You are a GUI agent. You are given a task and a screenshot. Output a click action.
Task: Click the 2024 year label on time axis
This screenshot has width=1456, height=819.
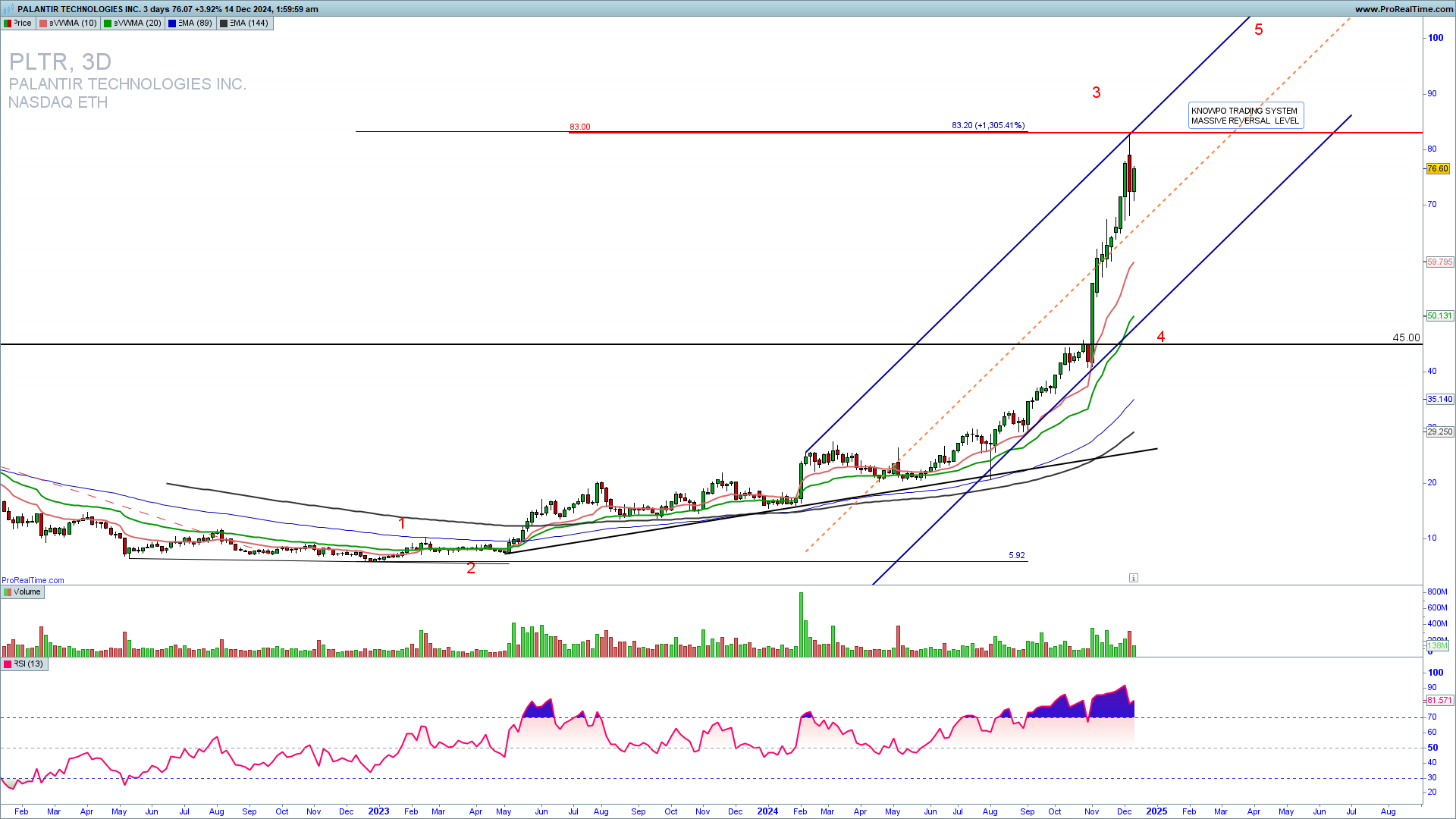767,811
